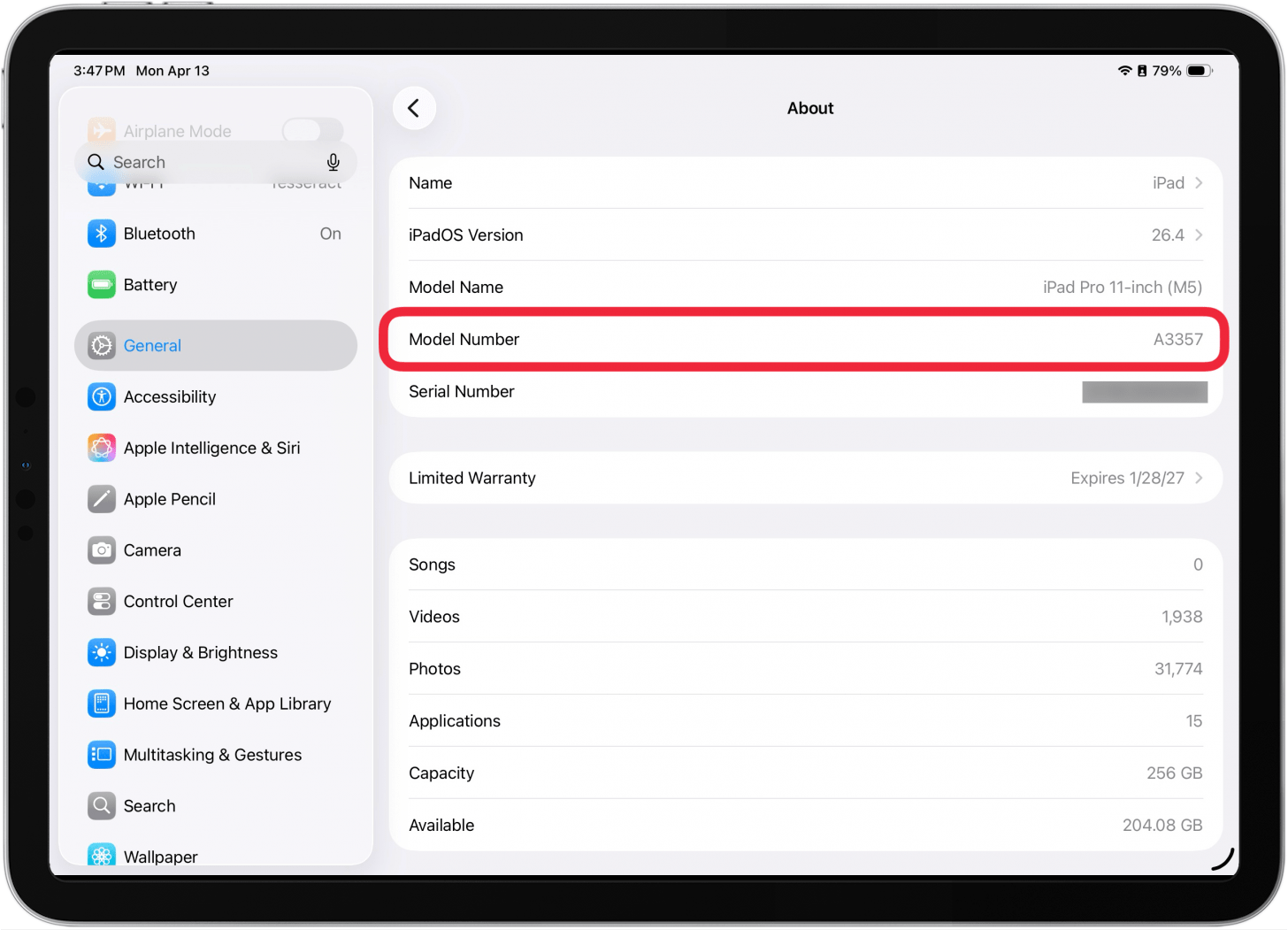Tap the Applications 15 row
Viewport: 1288px width, 930px height.
tap(806, 721)
